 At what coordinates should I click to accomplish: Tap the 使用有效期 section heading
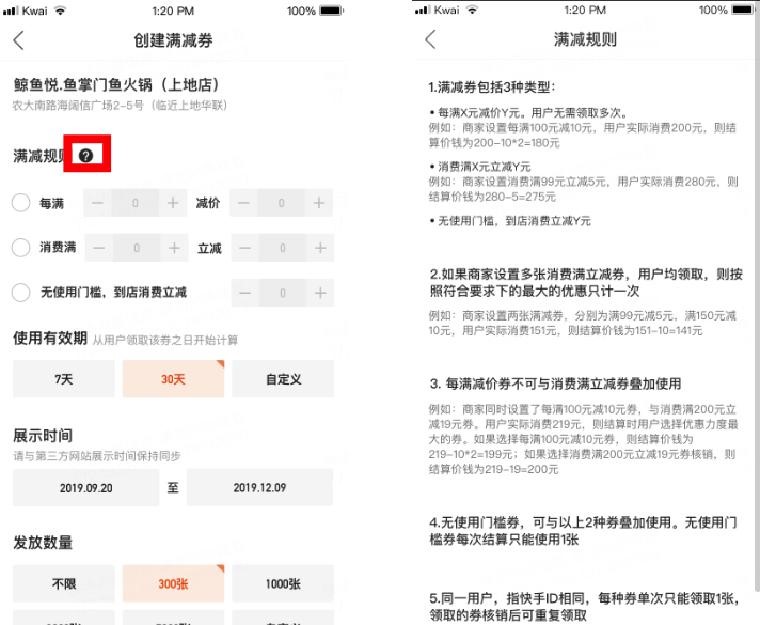(x=50, y=338)
